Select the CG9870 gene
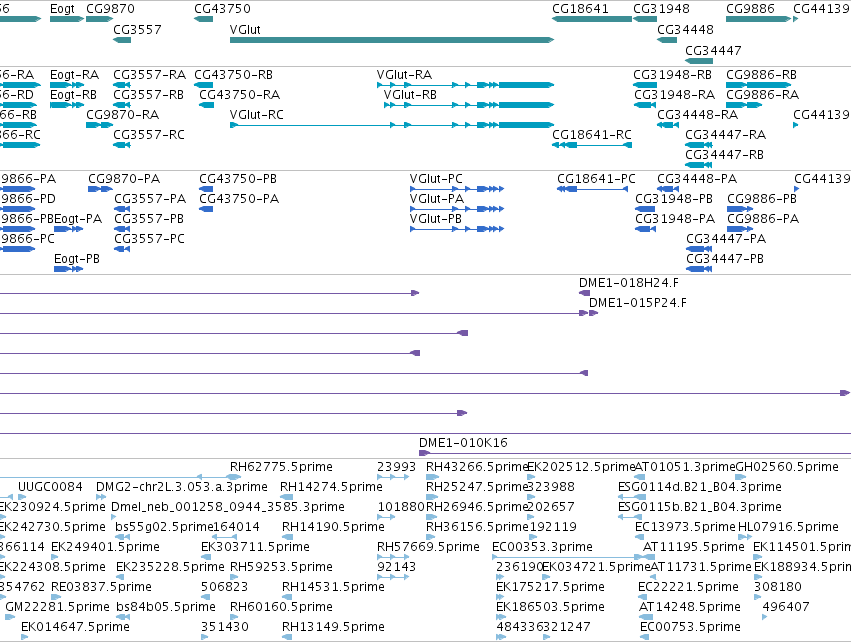The image size is (851, 642). pyautogui.click(x=99, y=19)
